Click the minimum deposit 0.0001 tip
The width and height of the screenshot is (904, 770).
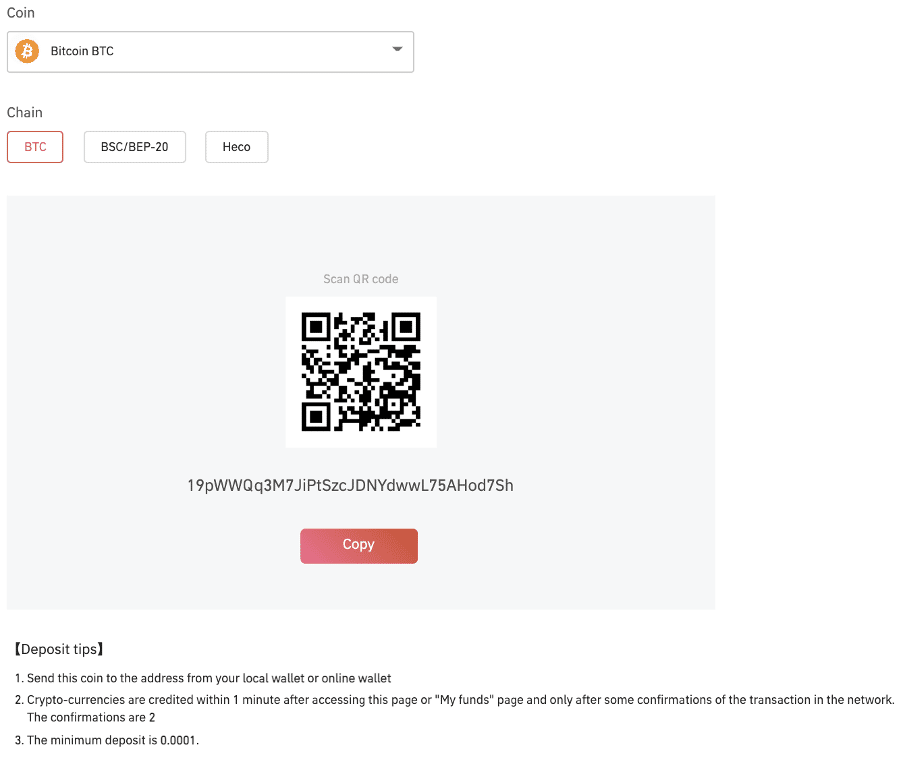107,740
